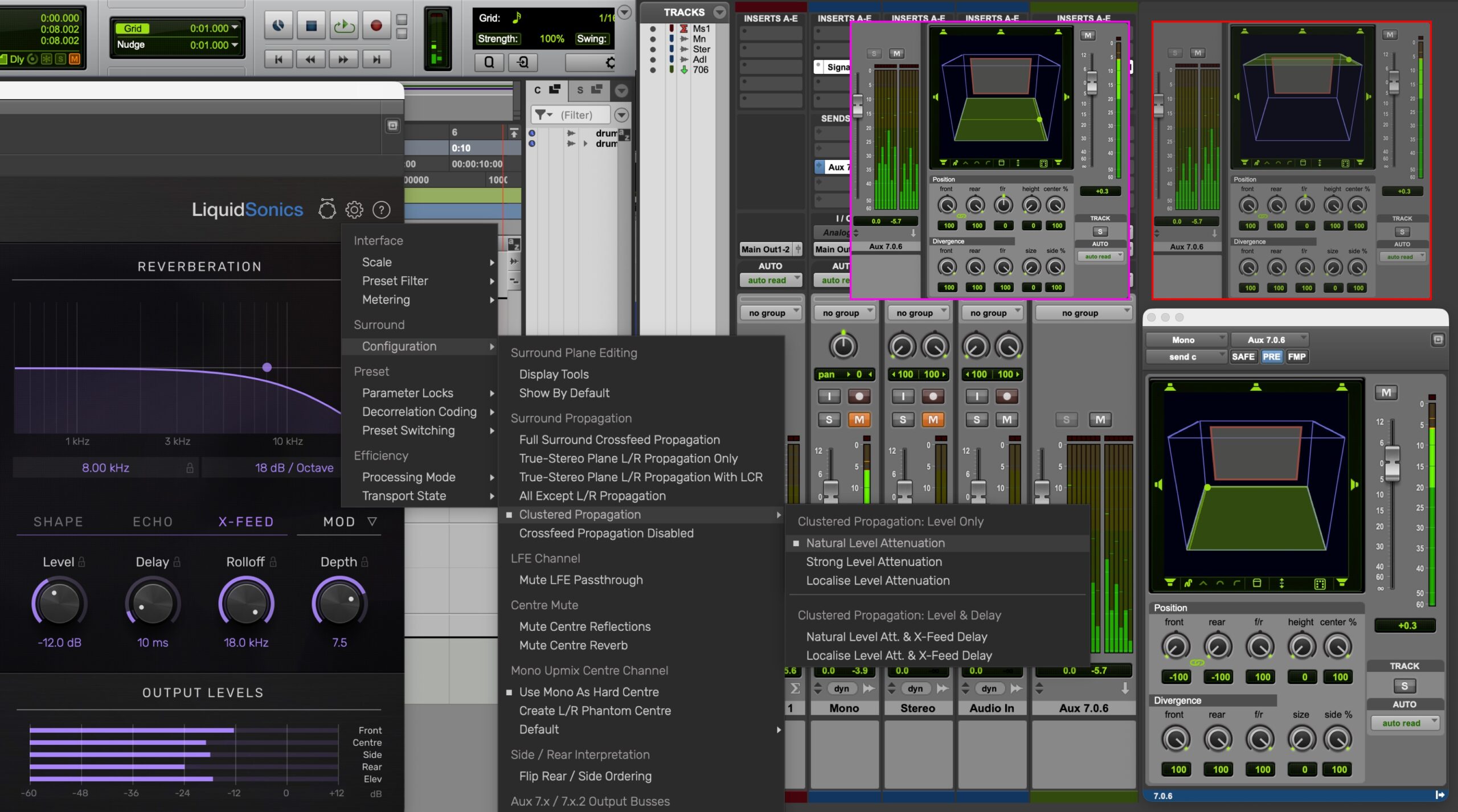The width and height of the screenshot is (1458, 812).
Task: Click the SAFE button on send
Action: [1243, 356]
